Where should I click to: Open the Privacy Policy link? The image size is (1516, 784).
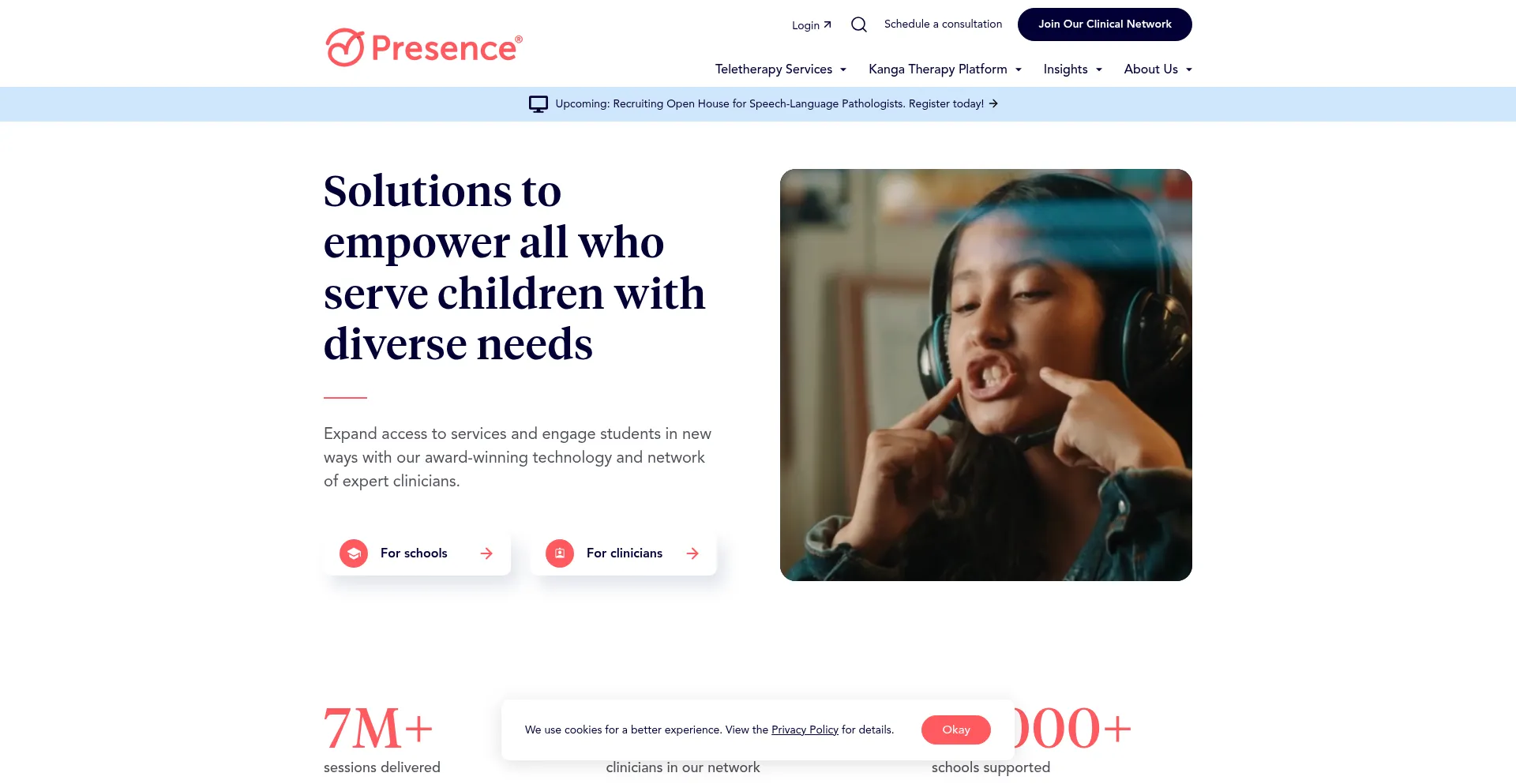[805, 730]
